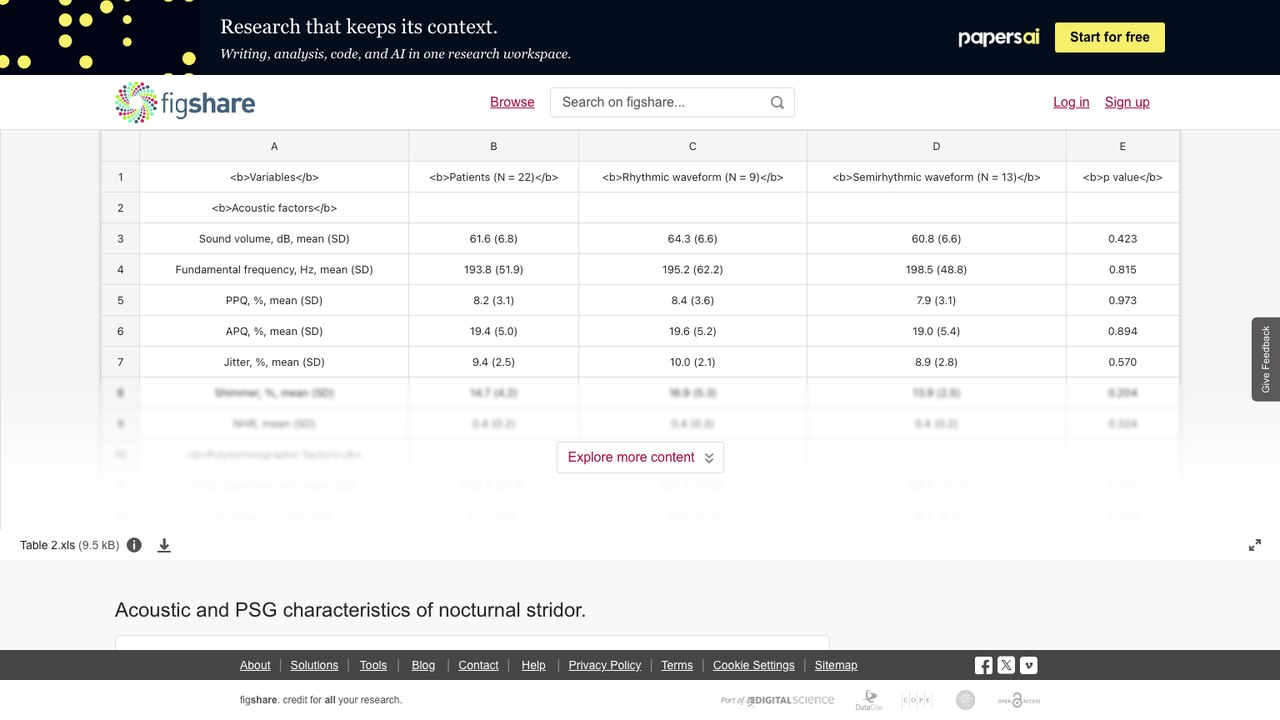Open the Sitemap footer link

836,665
